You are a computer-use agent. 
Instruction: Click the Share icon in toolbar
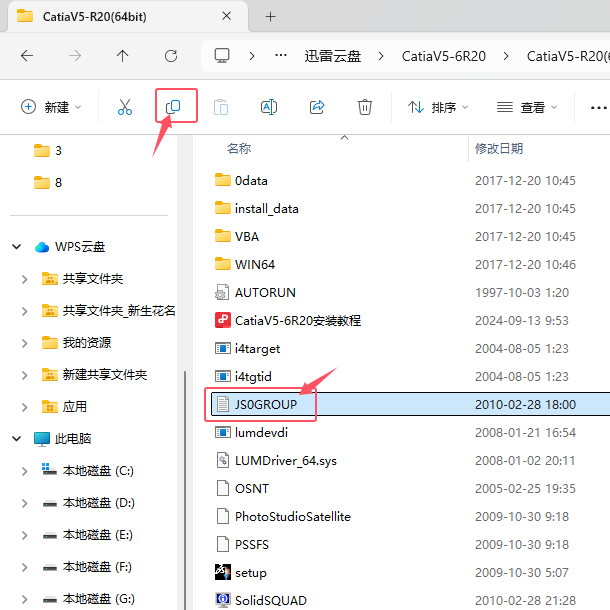point(317,107)
